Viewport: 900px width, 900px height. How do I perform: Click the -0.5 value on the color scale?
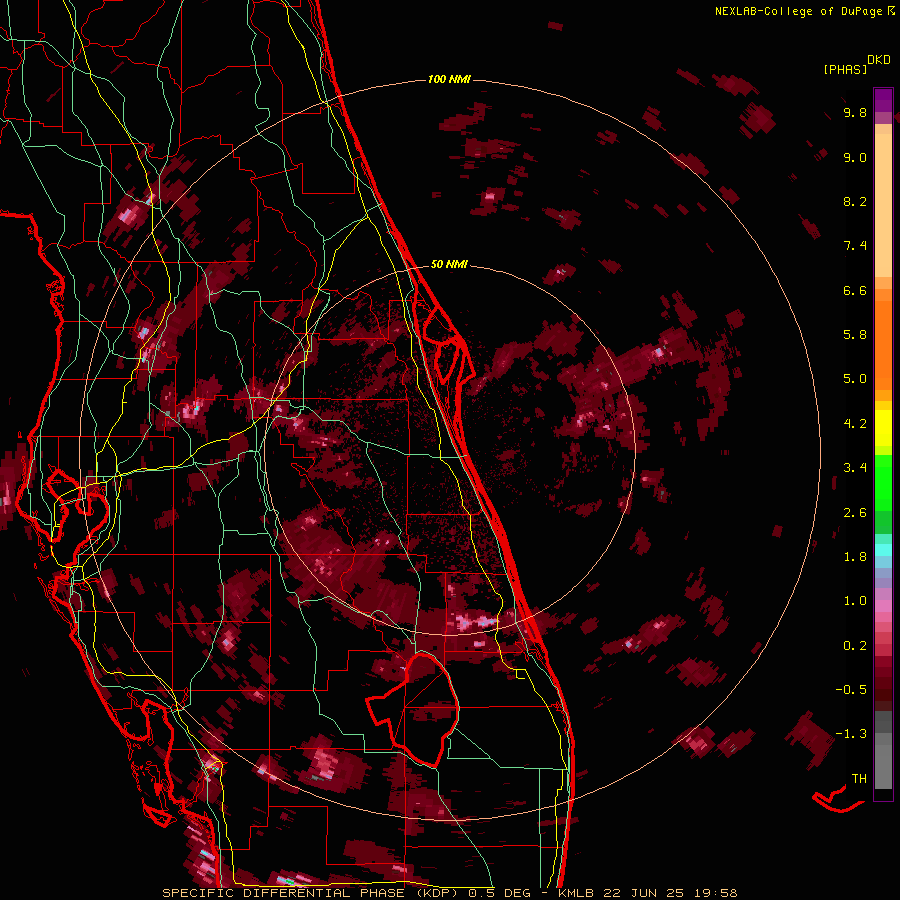click(851, 690)
